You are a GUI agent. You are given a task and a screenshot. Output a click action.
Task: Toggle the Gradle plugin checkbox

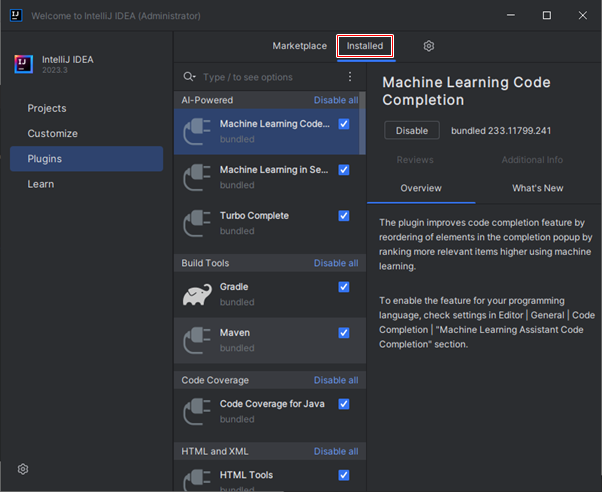click(344, 287)
